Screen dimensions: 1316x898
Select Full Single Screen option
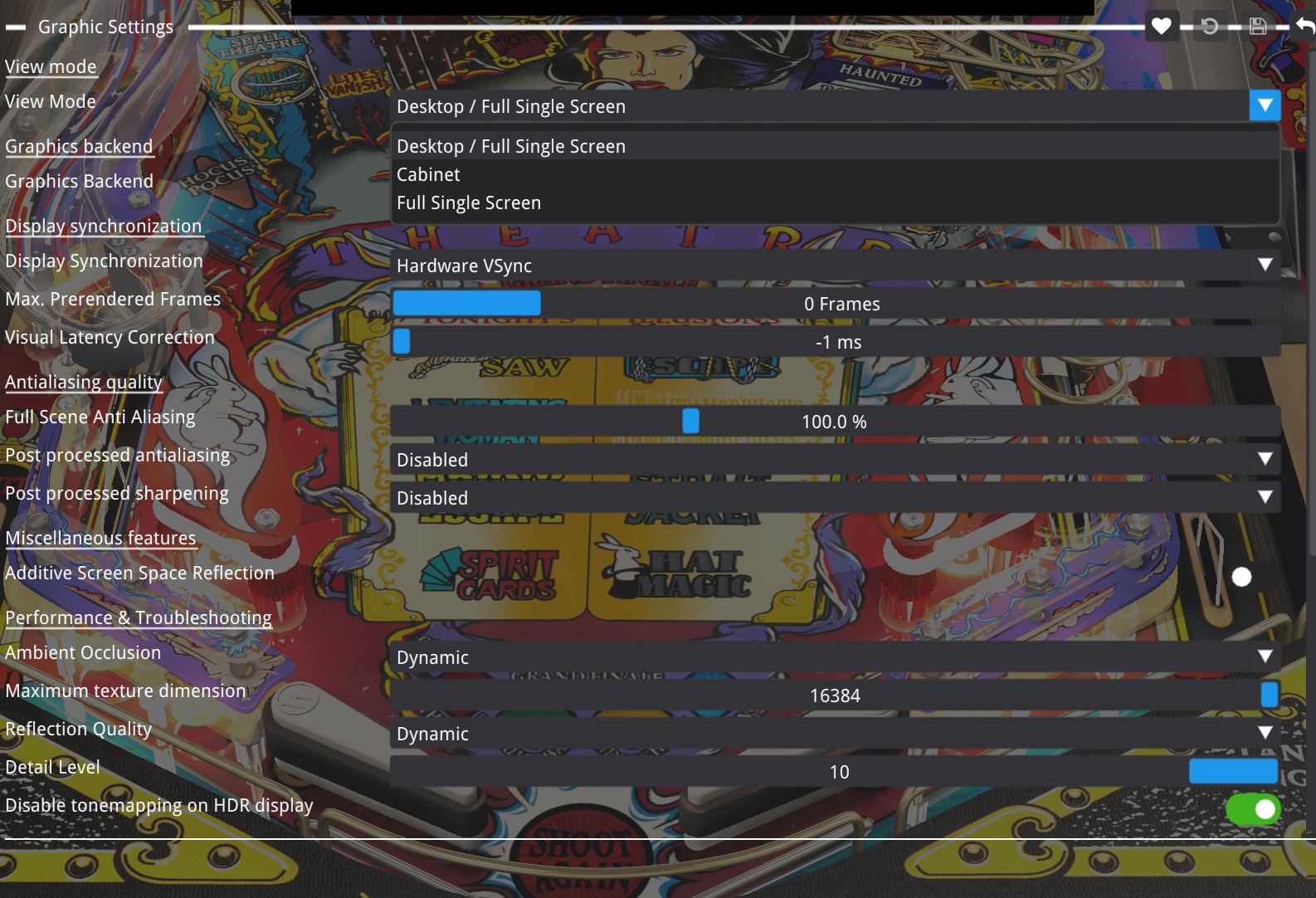835,203
